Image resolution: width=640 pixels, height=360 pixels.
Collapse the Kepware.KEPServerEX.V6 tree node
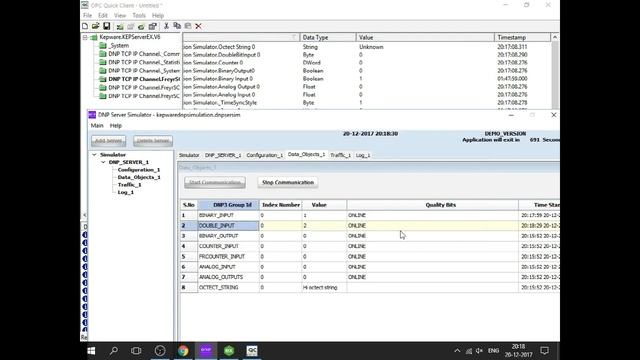click(x=85, y=37)
